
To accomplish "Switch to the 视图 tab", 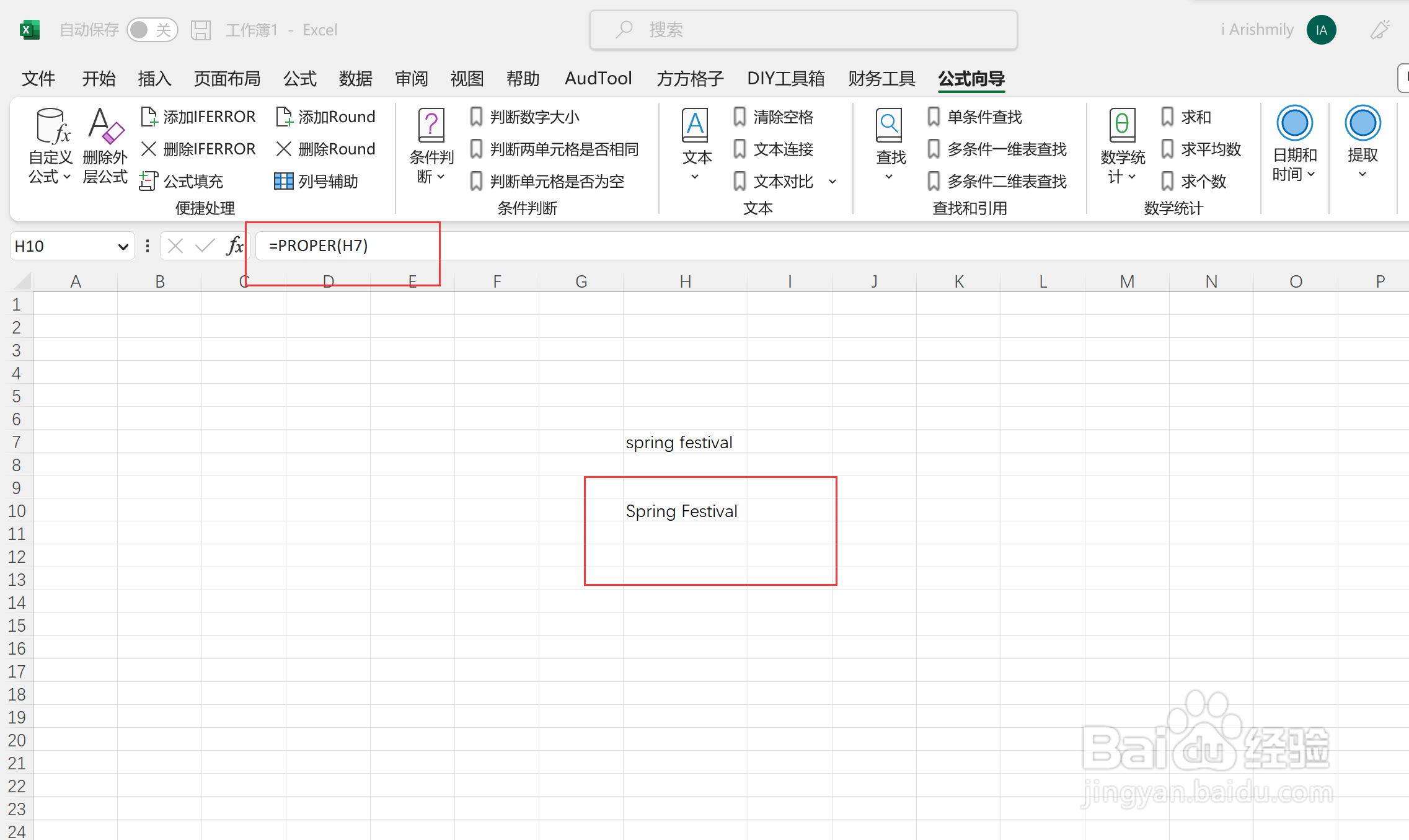I will pos(467,79).
